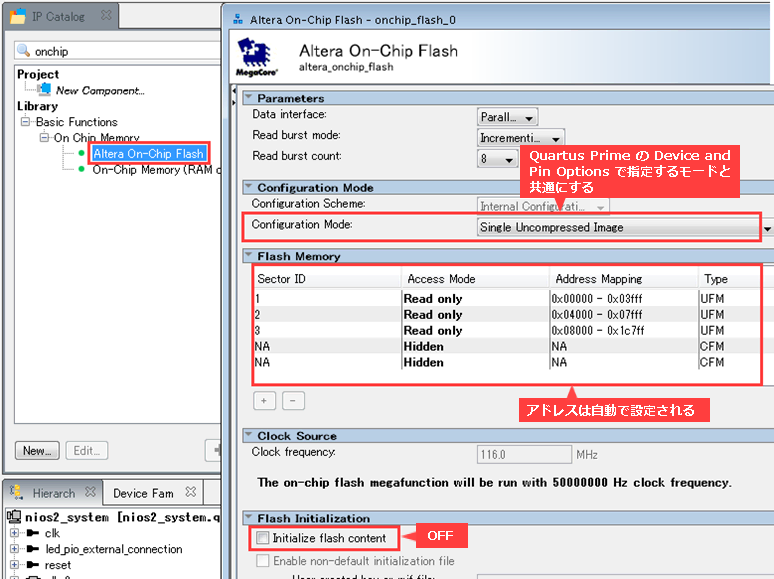Viewport: 774px width, 579px height.
Task: Click the New... button
Action: click(37, 451)
